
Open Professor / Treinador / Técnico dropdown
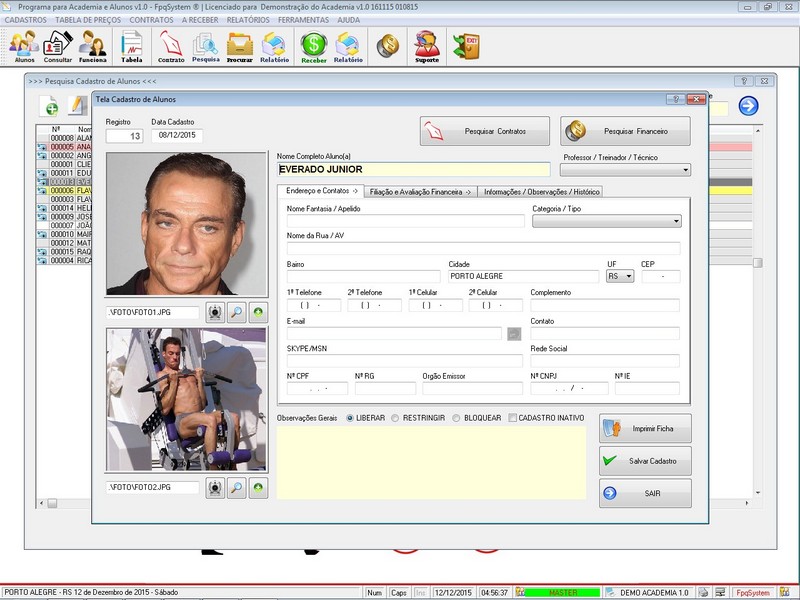(x=625, y=170)
